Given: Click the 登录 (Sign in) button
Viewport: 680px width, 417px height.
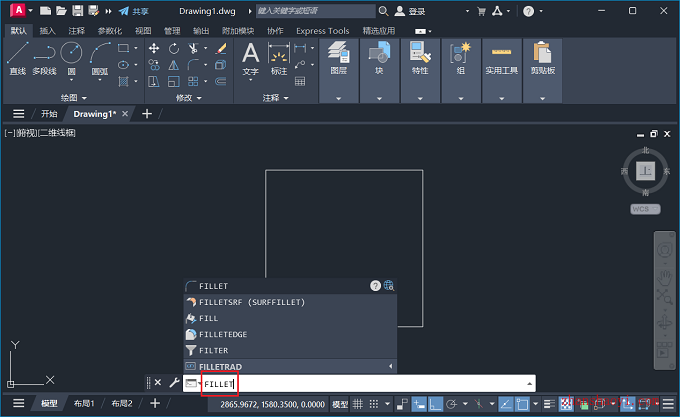Looking at the screenshot, I should click(410, 11).
